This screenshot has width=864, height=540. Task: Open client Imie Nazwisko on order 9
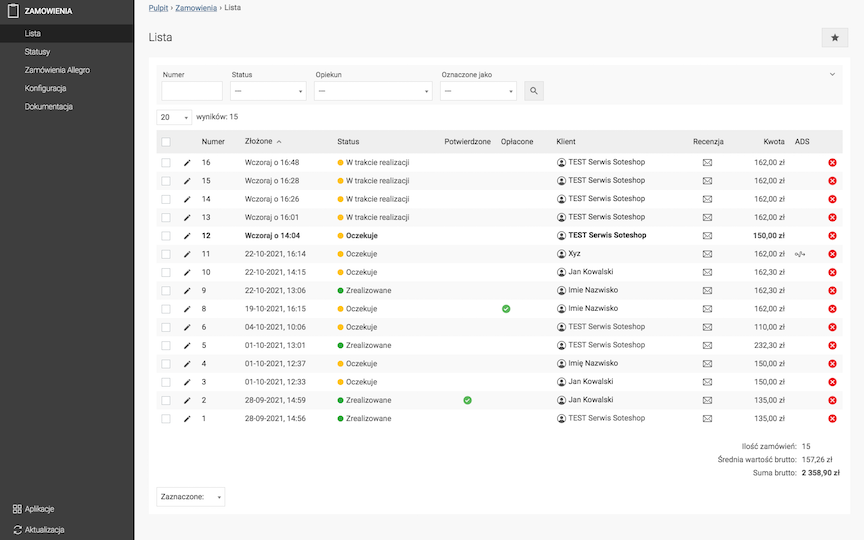(593, 290)
